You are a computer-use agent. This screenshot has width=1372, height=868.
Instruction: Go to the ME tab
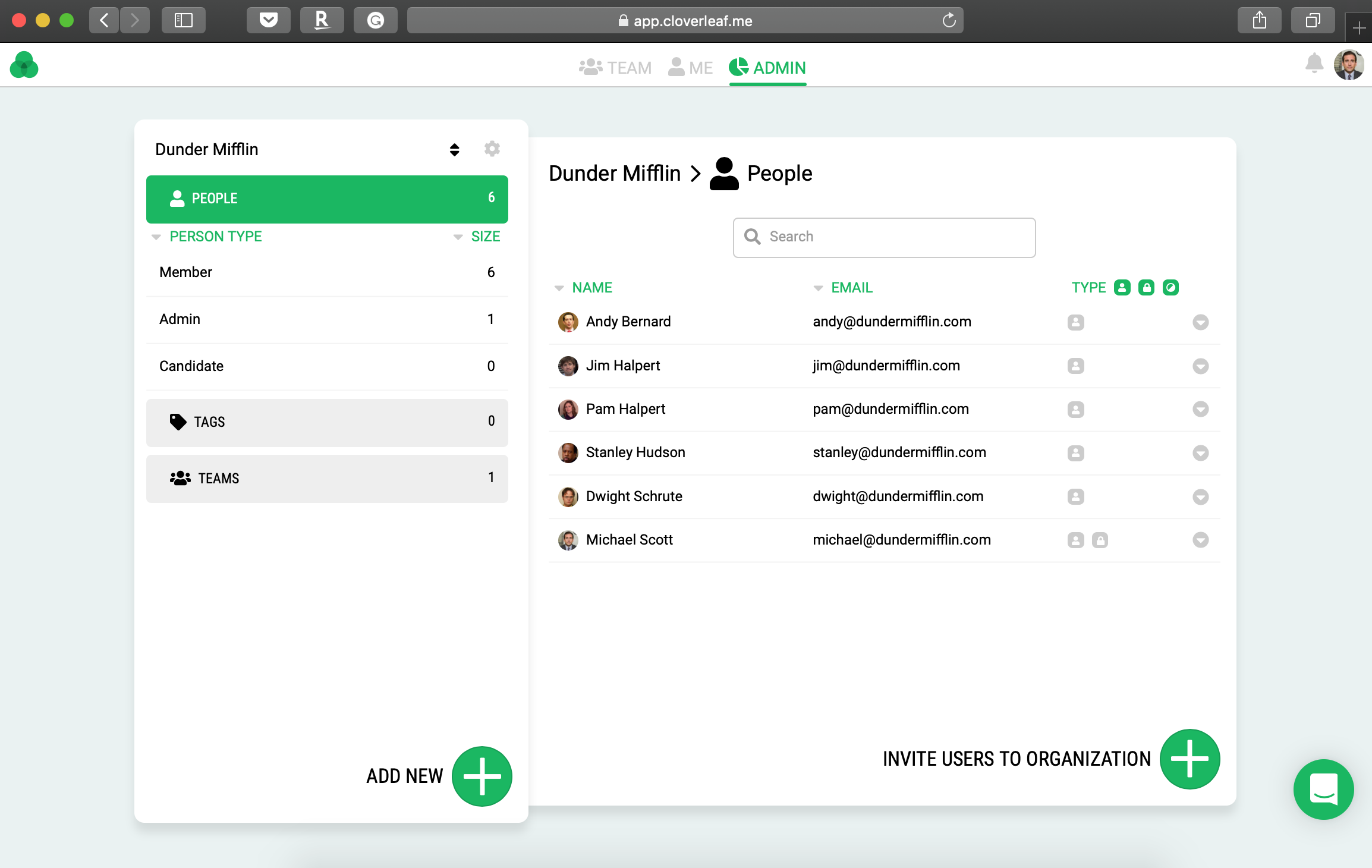pos(690,68)
